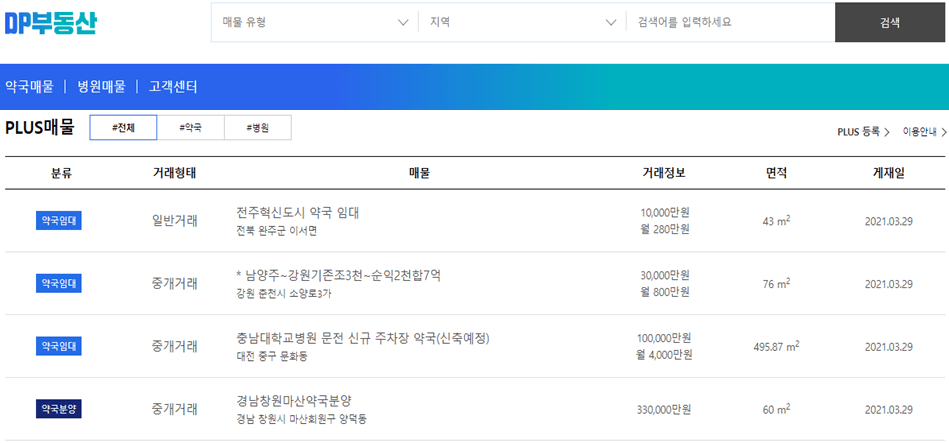This screenshot has height=443, width=949.
Task: Click date 2021.03.29 in 경남창원마산 row
Action: pyautogui.click(x=888, y=410)
